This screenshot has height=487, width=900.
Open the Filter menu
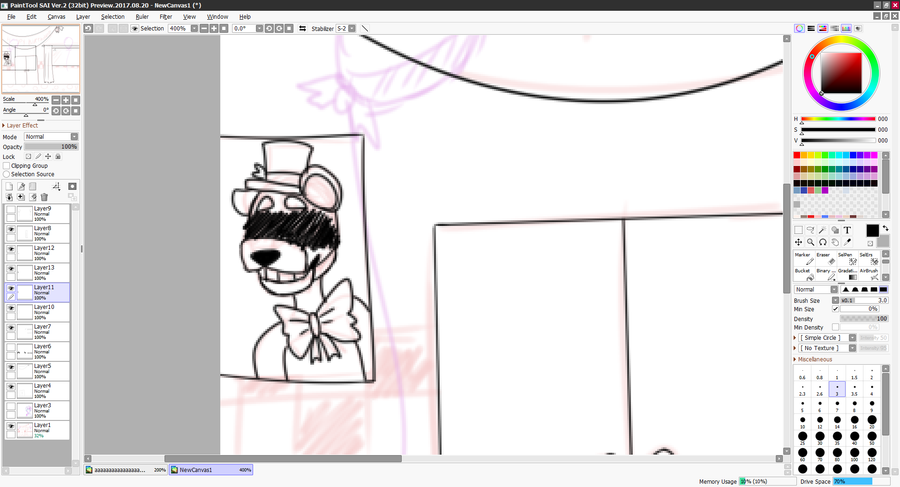[x=166, y=17]
